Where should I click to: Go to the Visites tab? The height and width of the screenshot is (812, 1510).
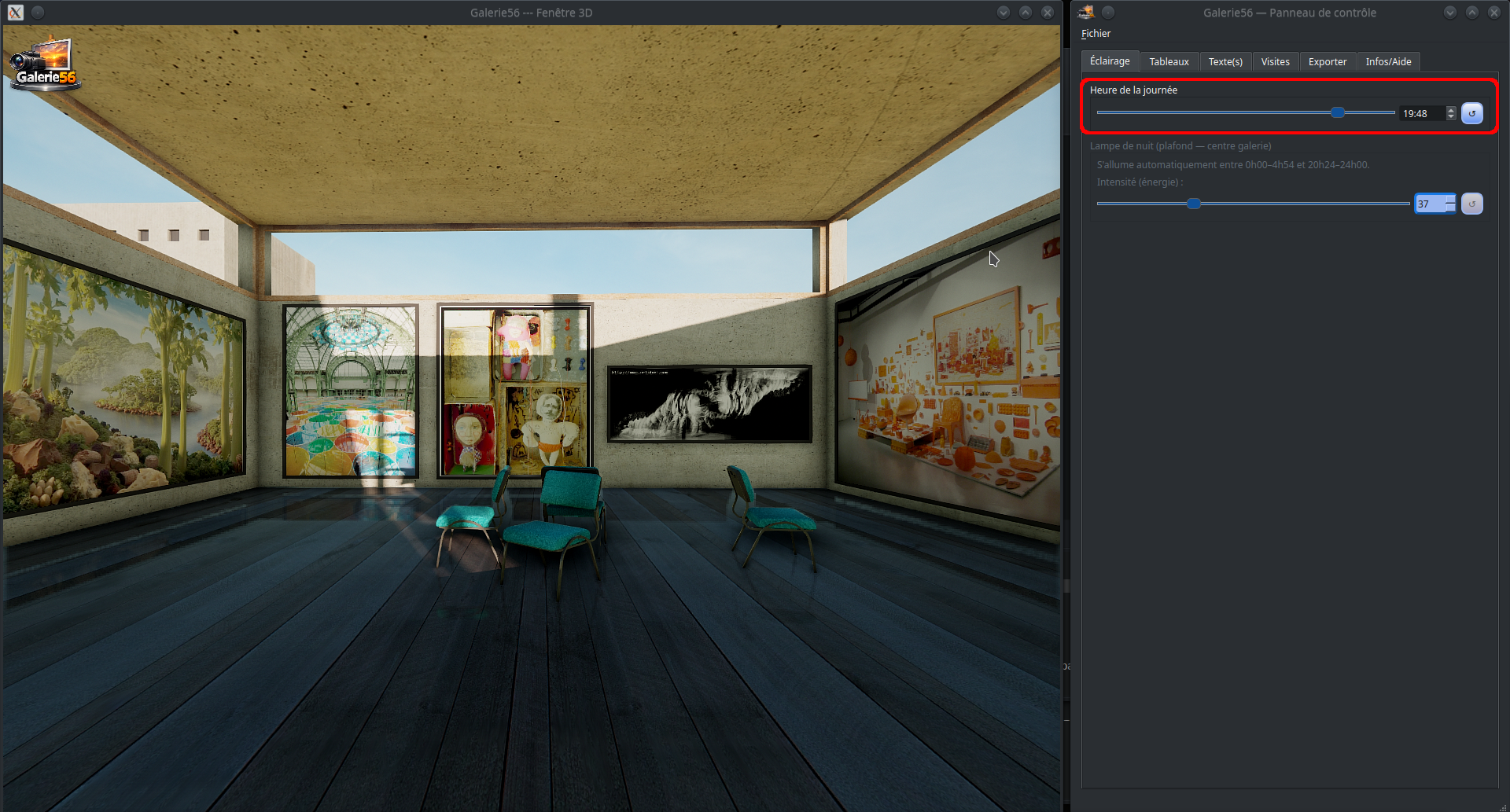pyautogui.click(x=1275, y=62)
